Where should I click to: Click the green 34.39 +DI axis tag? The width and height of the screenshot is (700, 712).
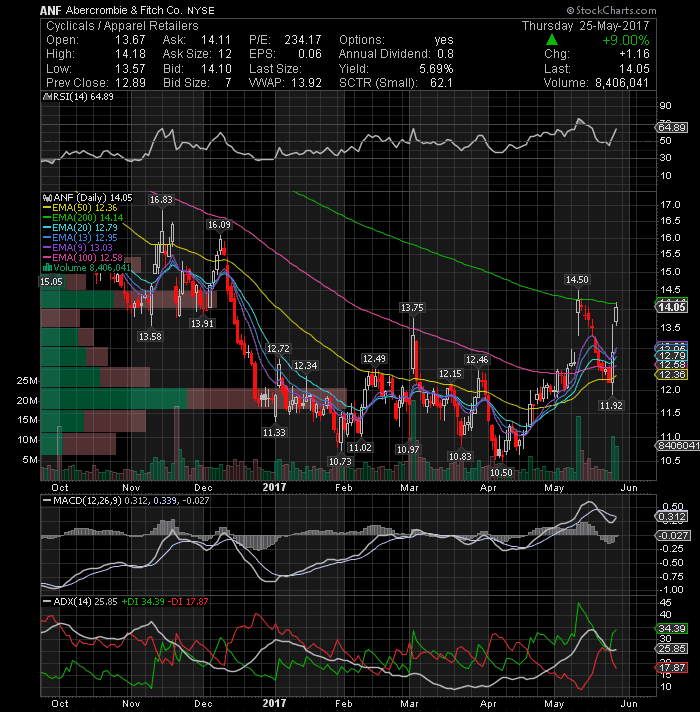(x=672, y=629)
